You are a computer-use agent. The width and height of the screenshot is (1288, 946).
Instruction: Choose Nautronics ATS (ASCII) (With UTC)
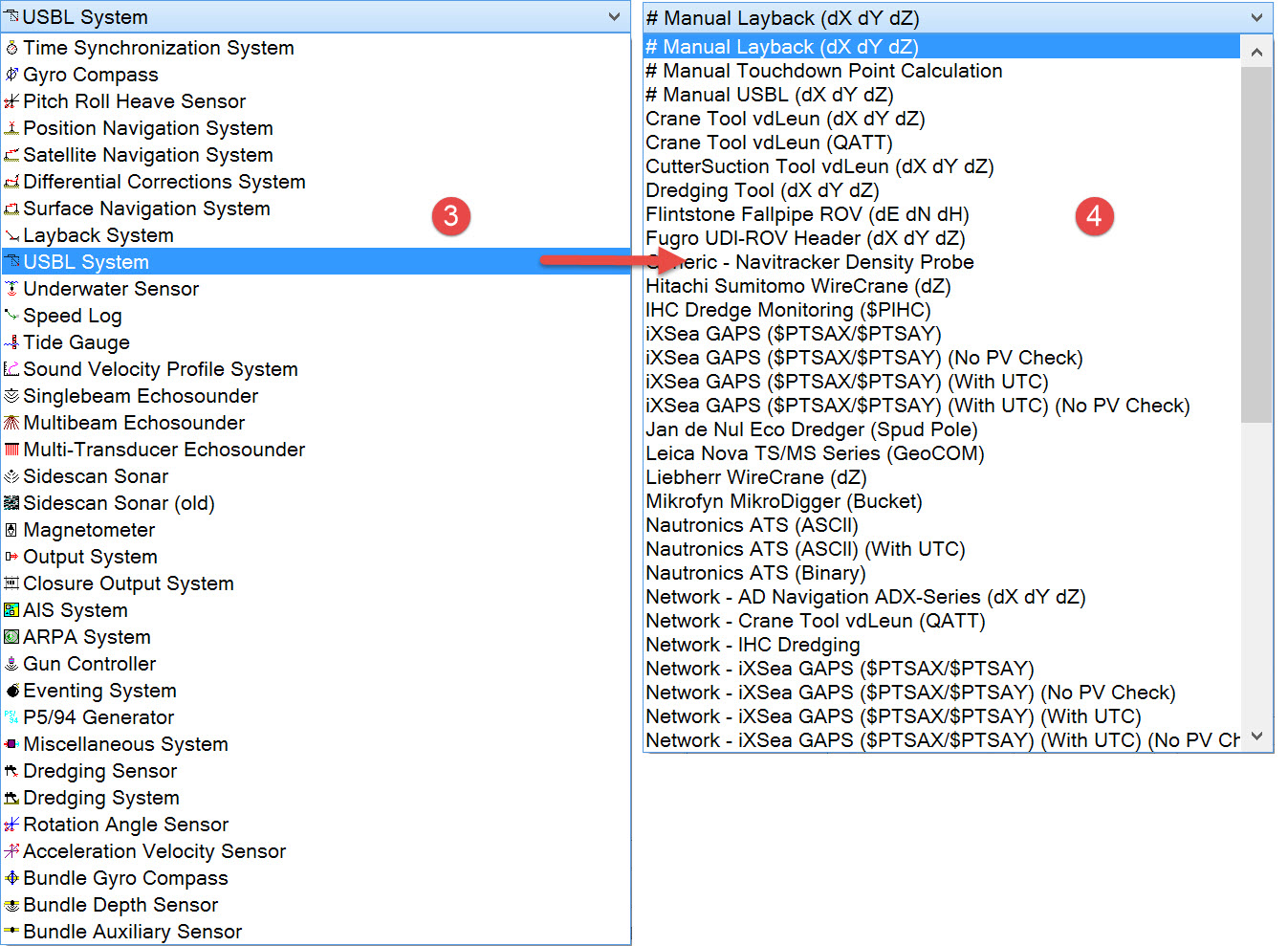point(942,549)
